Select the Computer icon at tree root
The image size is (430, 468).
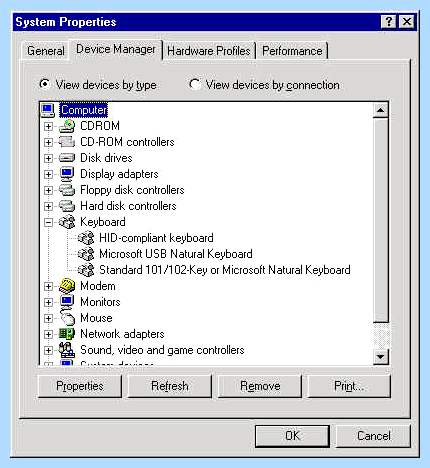[x=47, y=110]
